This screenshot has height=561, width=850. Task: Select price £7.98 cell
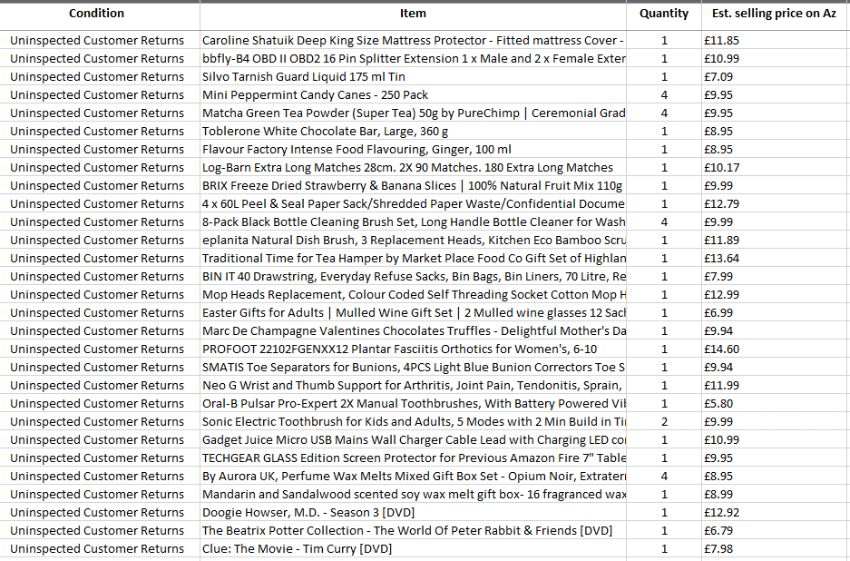pos(775,549)
